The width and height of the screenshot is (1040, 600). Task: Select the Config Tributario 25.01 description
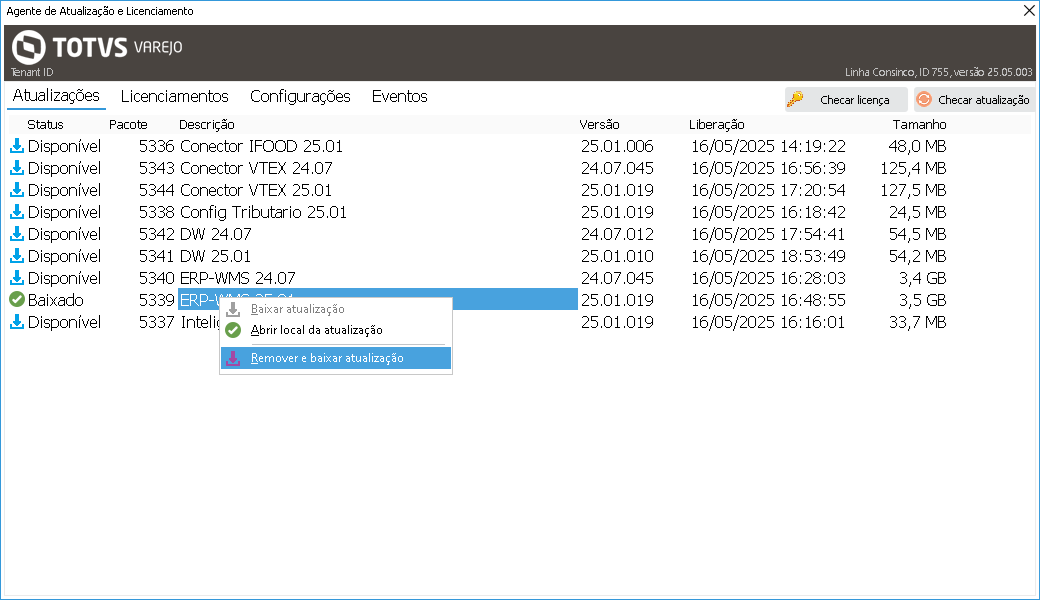(263, 211)
